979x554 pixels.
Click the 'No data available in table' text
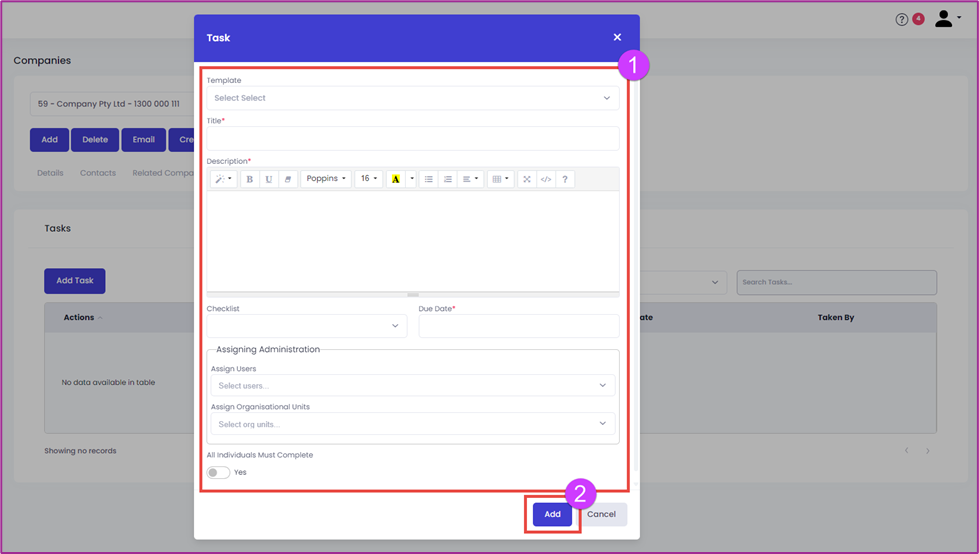point(108,382)
